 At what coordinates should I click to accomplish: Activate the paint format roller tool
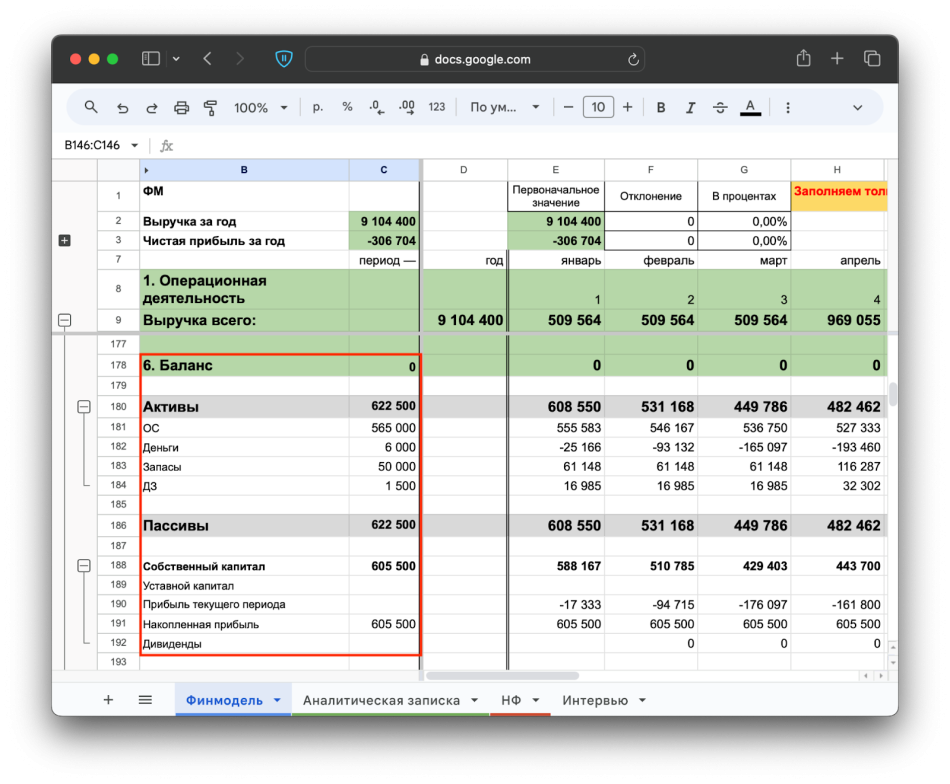(210, 107)
